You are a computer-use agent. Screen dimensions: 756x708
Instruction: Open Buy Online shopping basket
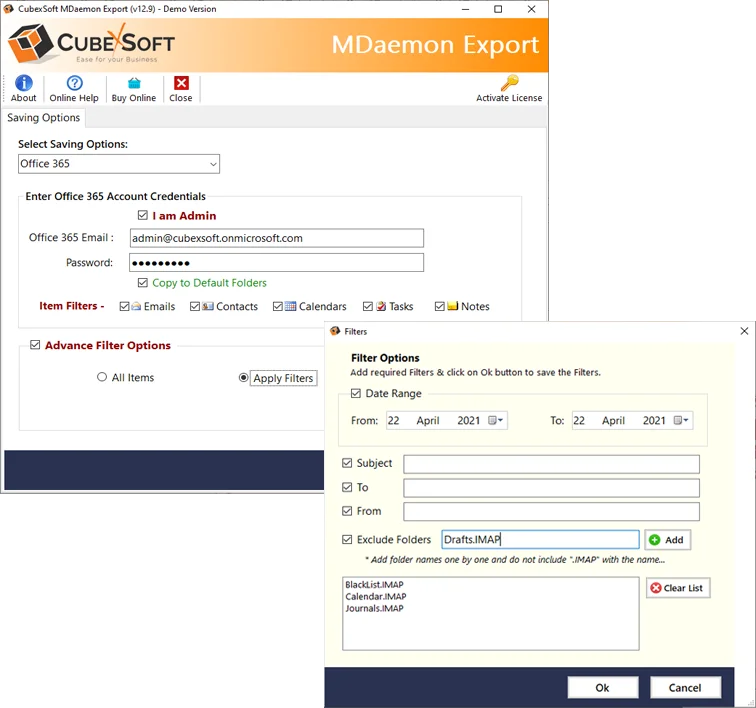(x=133, y=84)
